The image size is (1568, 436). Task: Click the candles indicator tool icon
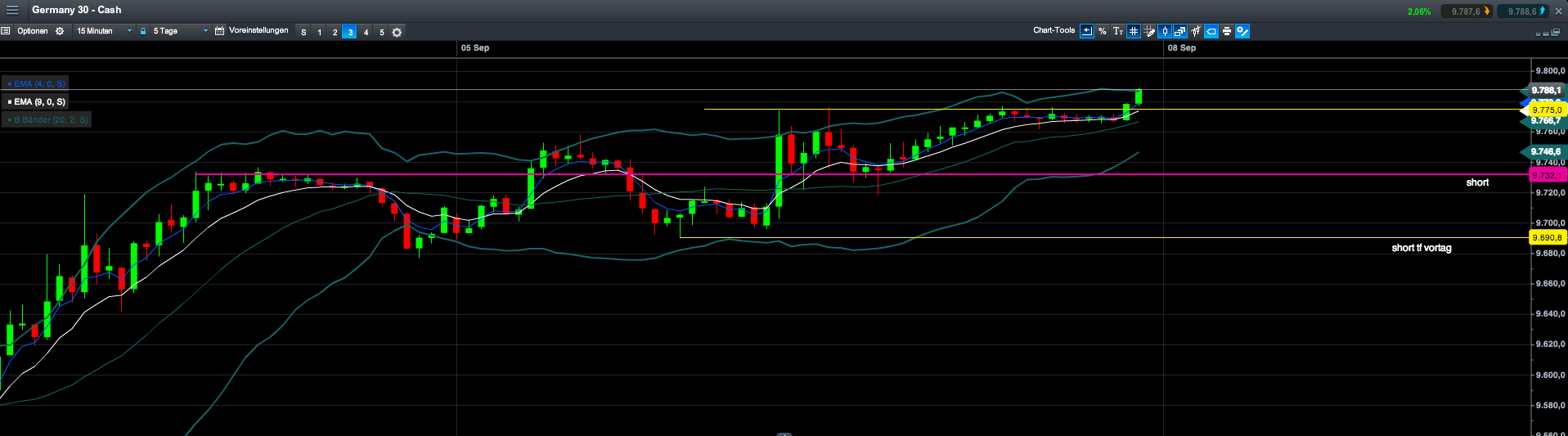[x=1196, y=31]
